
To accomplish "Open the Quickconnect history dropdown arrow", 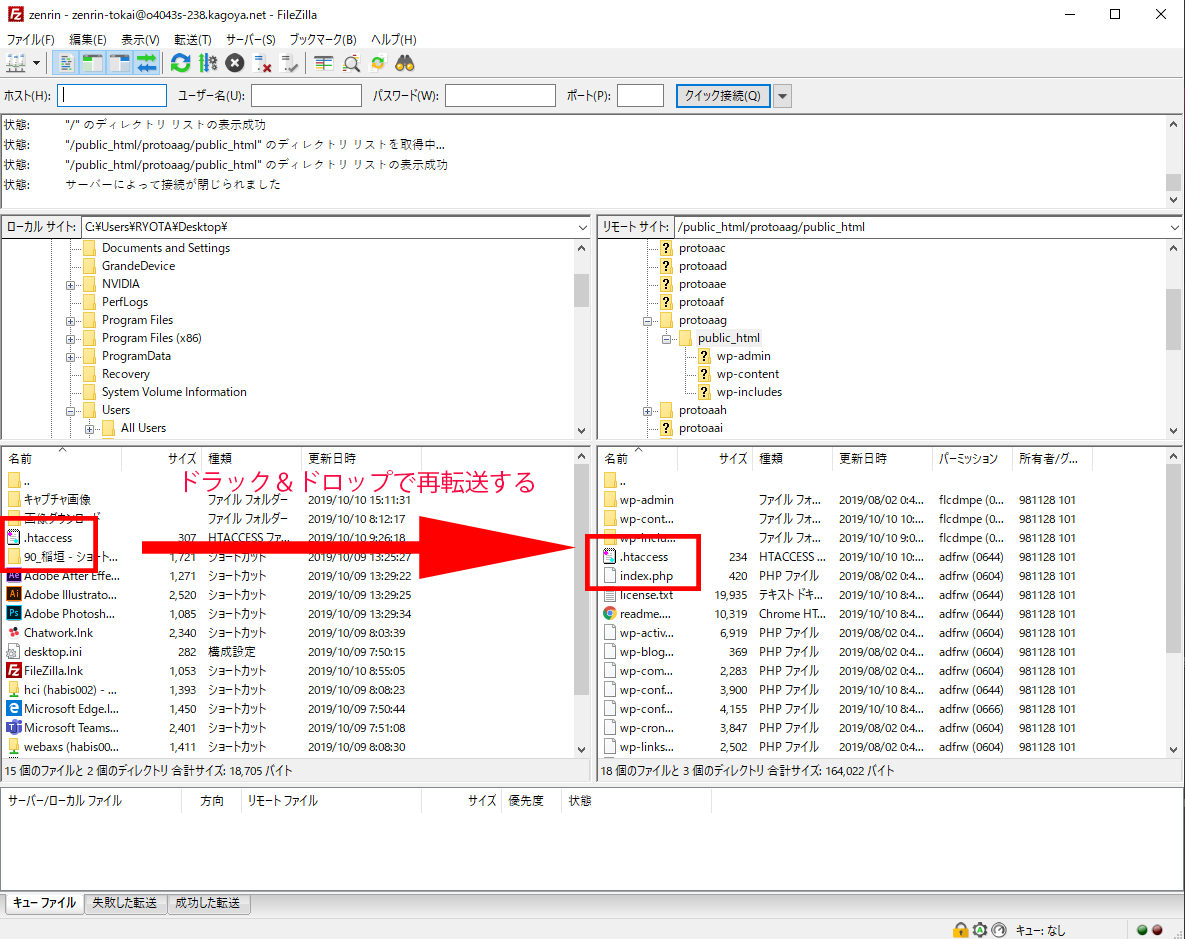I will [782, 96].
